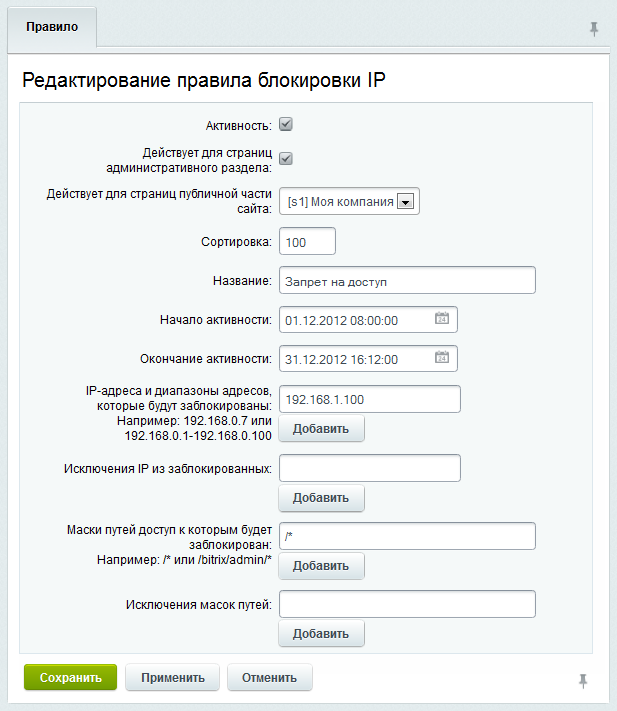Click Добавить under path mask exclusions field
Image resolution: width=617 pixels, height=711 pixels.
coord(321,634)
